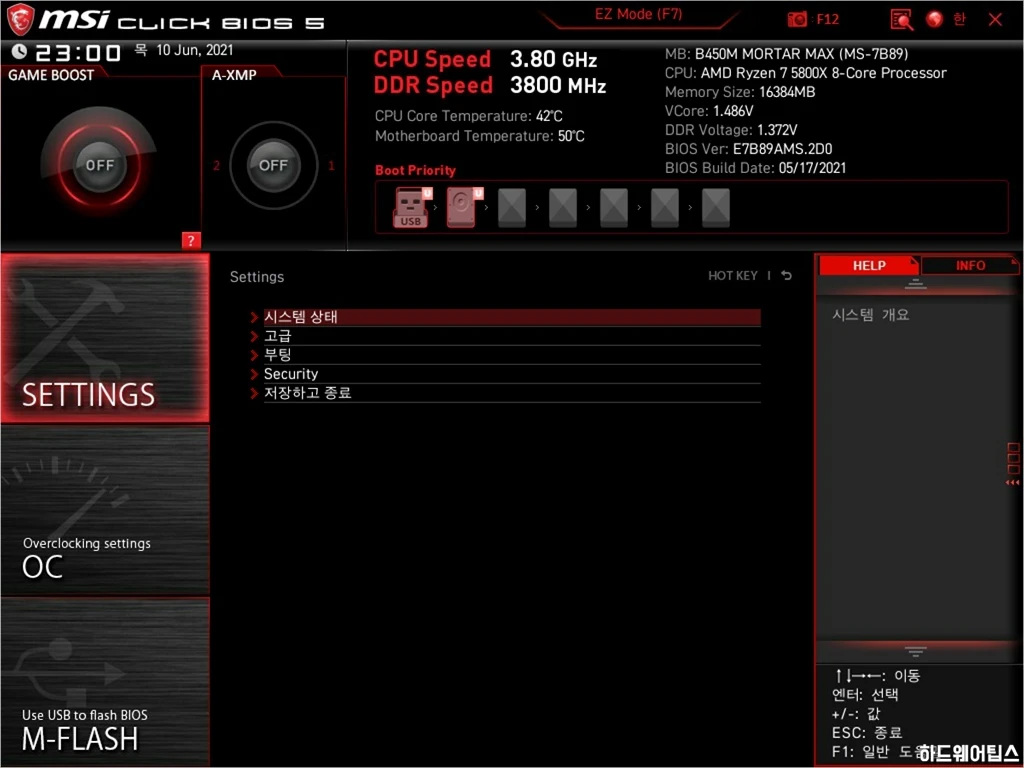Click the Boot Priority label
1024x768 pixels.
(415, 170)
